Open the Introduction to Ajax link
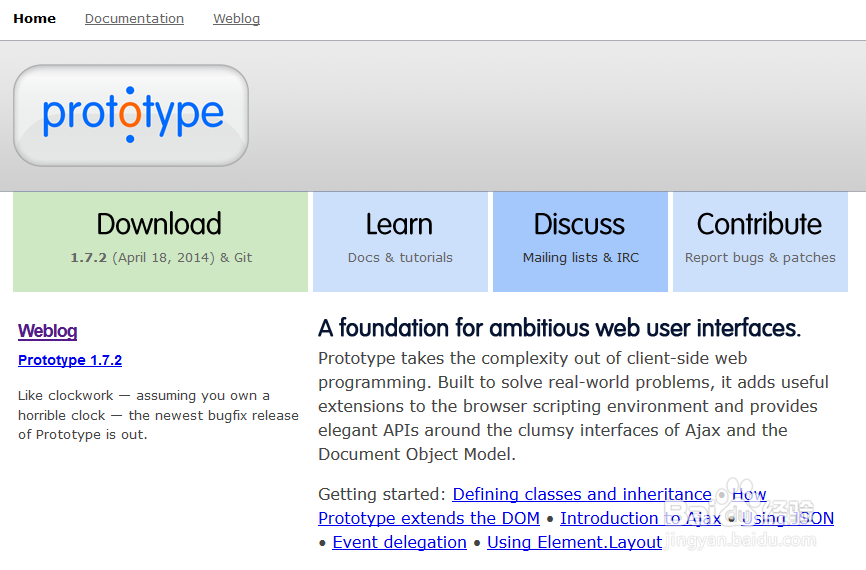Viewport: 866px width, 570px height. pyautogui.click(x=640, y=518)
